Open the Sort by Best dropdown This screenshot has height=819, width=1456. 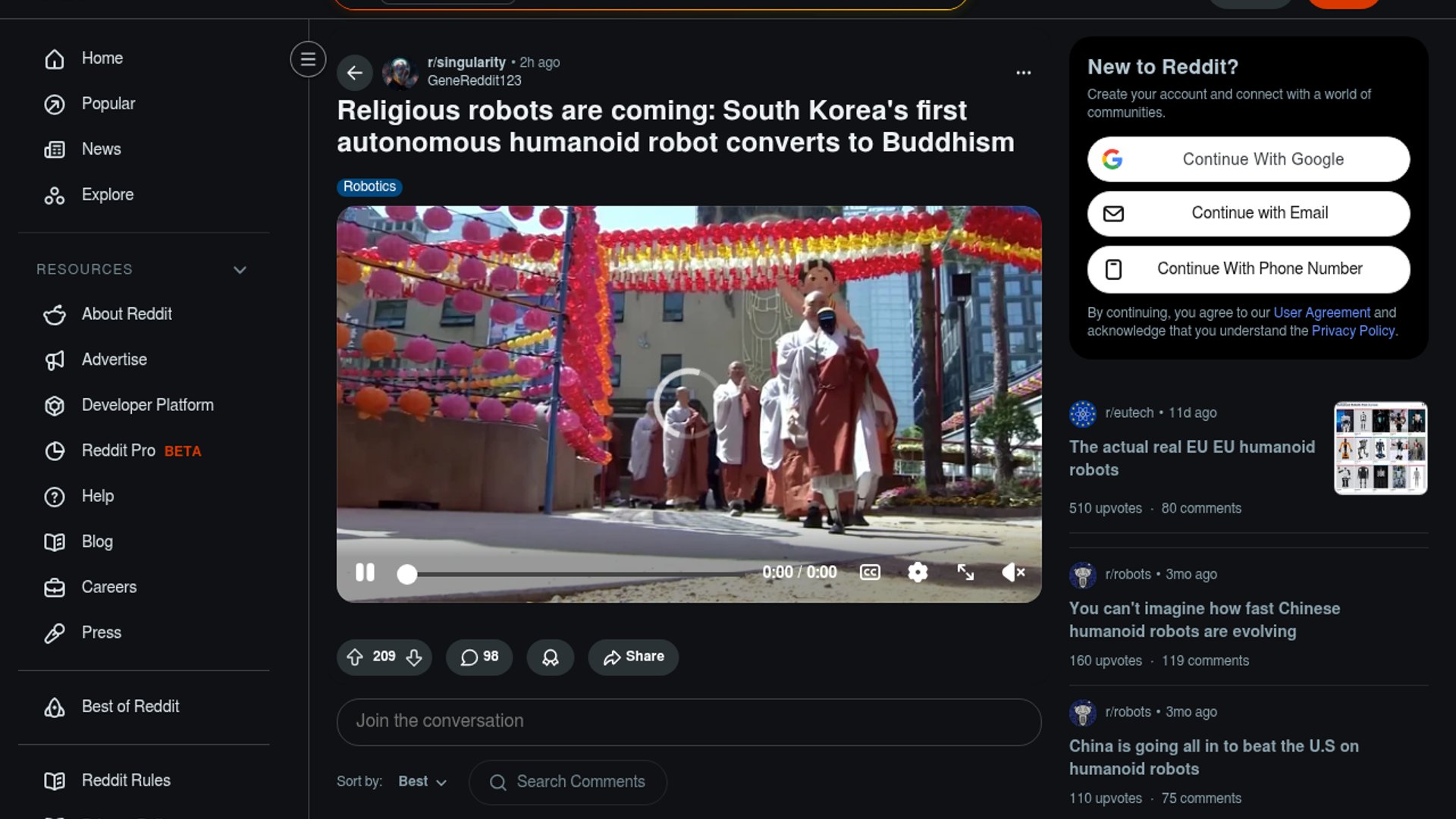point(422,782)
